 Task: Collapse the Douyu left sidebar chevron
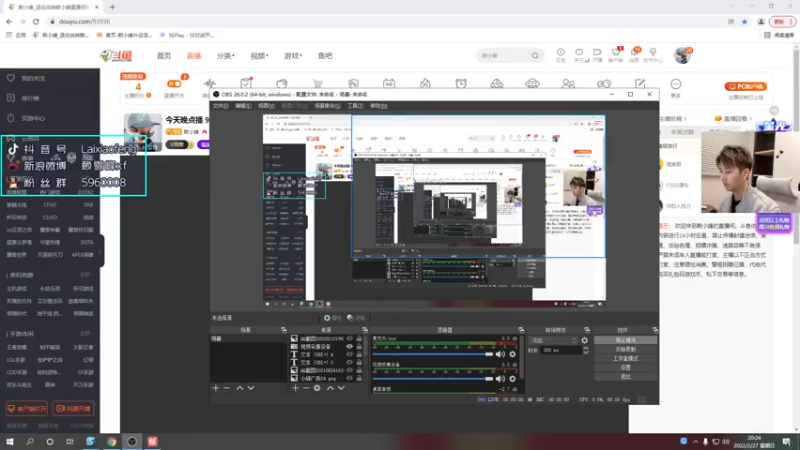101,252
